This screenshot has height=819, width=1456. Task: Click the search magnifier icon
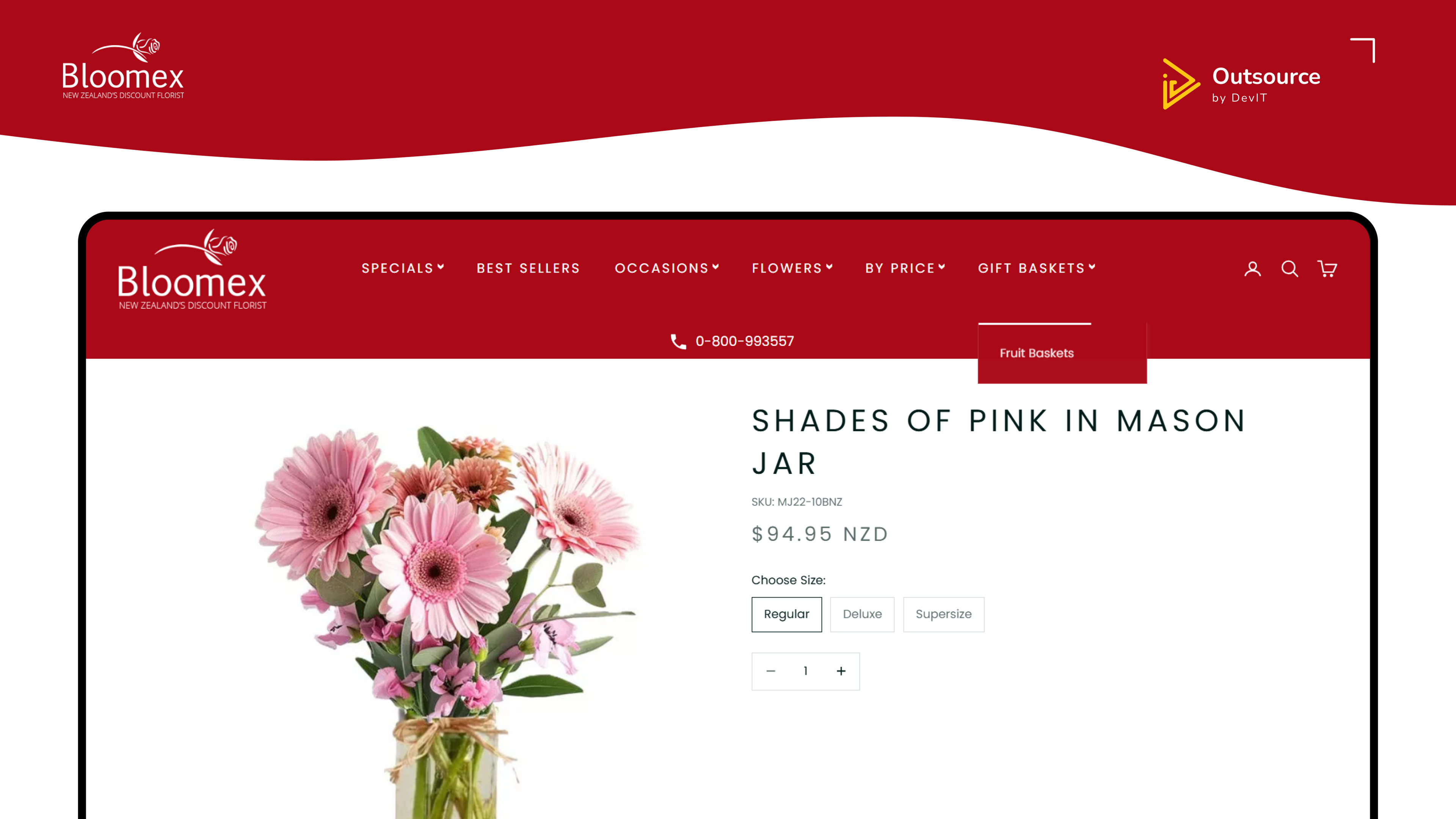click(x=1289, y=268)
